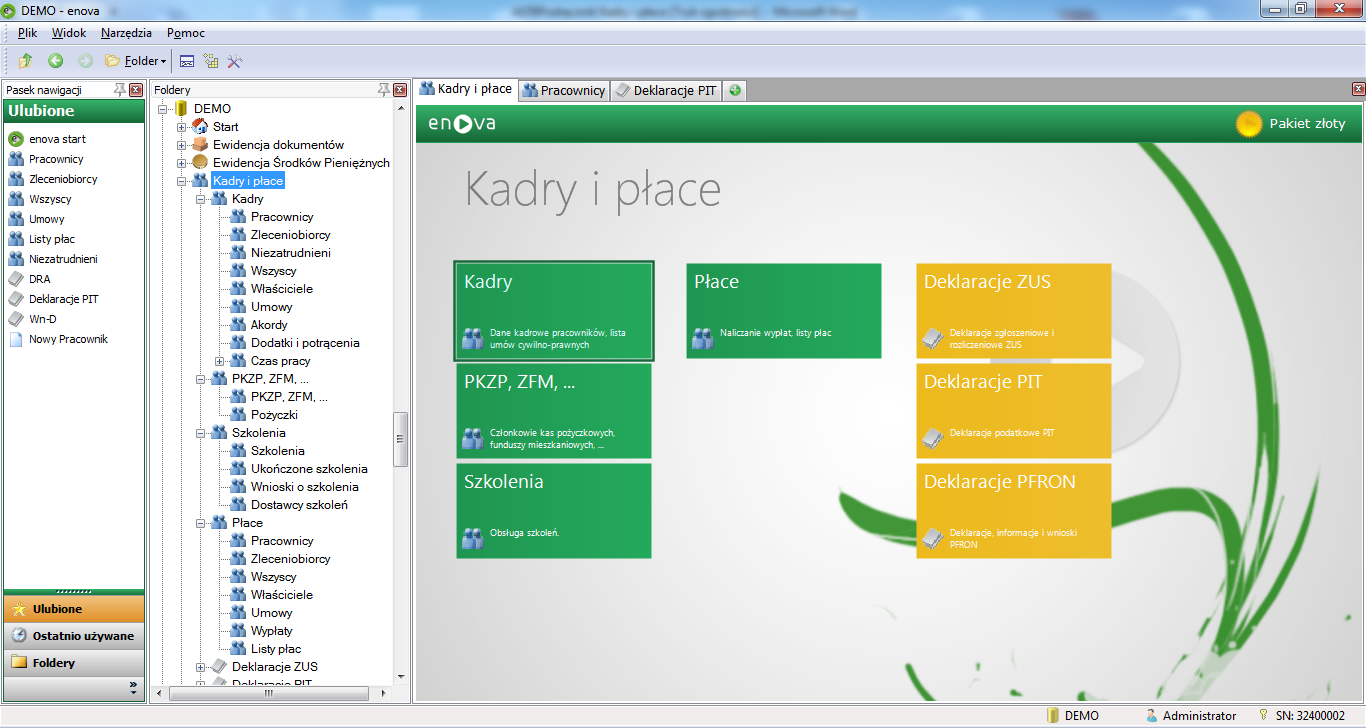The image size is (1366, 728).
Task: Close the Foldery panel
Action: pos(400,90)
